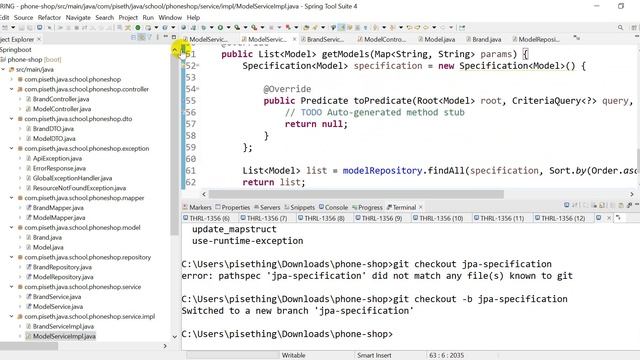
Task: Toggle the fold marker on line 54
Action: (x=198, y=89)
